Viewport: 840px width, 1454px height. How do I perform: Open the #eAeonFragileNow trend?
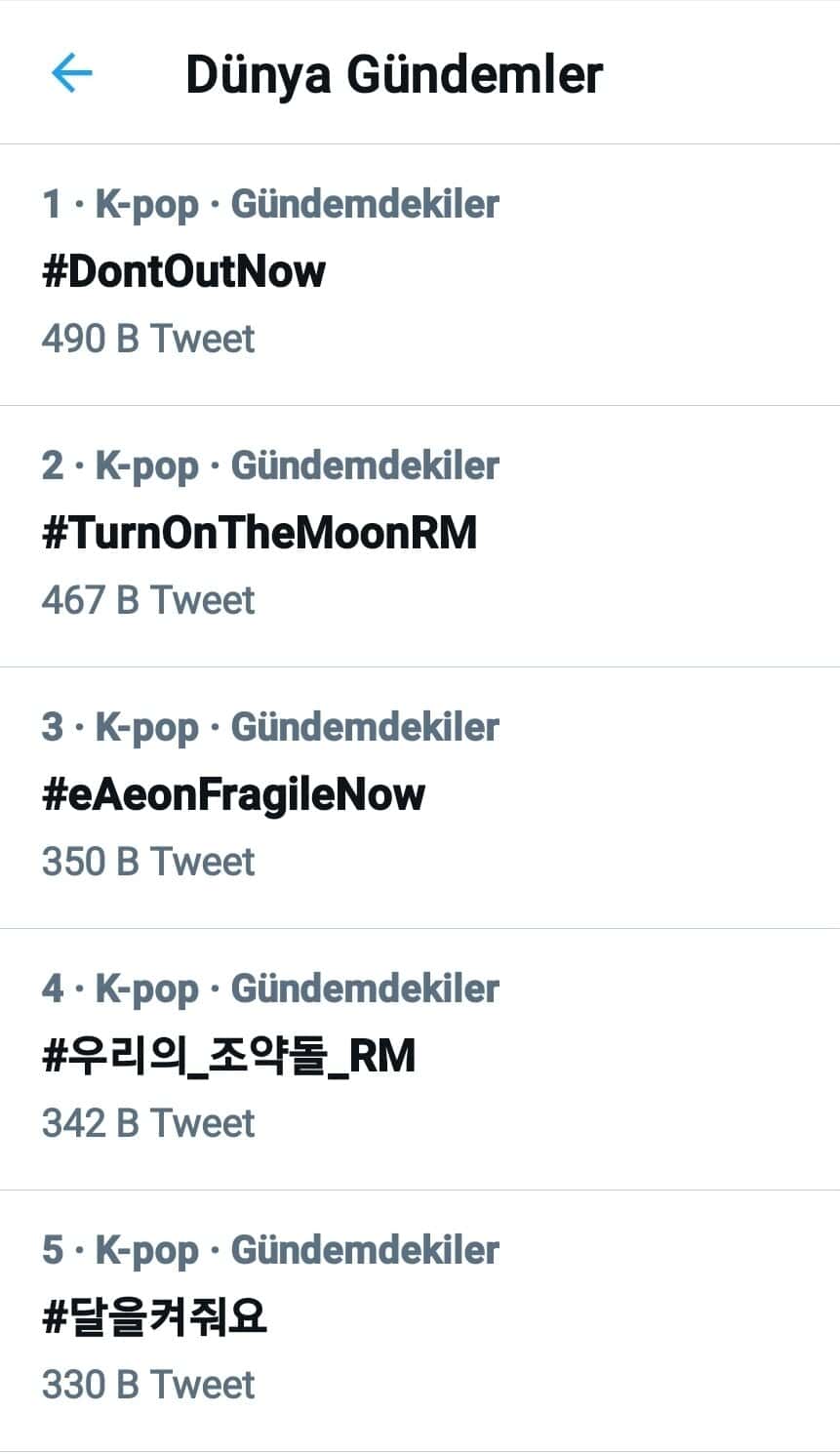[x=233, y=794]
